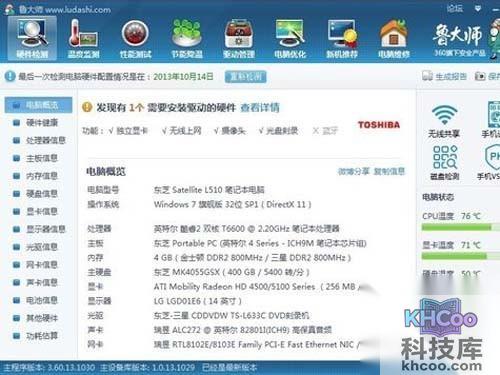The height and width of the screenshot is (375, 500).
Task: Click the orange warning icon beside driver notice
Action: pyautogui.click(x=87, y=107)
